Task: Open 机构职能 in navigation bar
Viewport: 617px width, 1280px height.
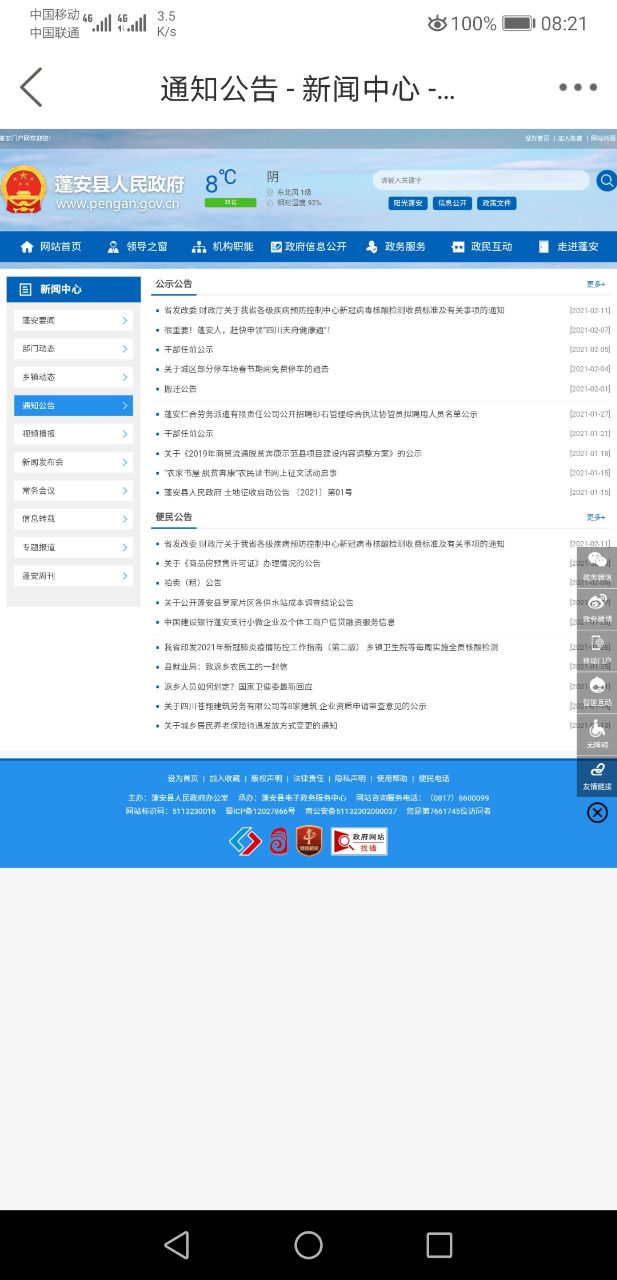Action: (x=222, y=247)
